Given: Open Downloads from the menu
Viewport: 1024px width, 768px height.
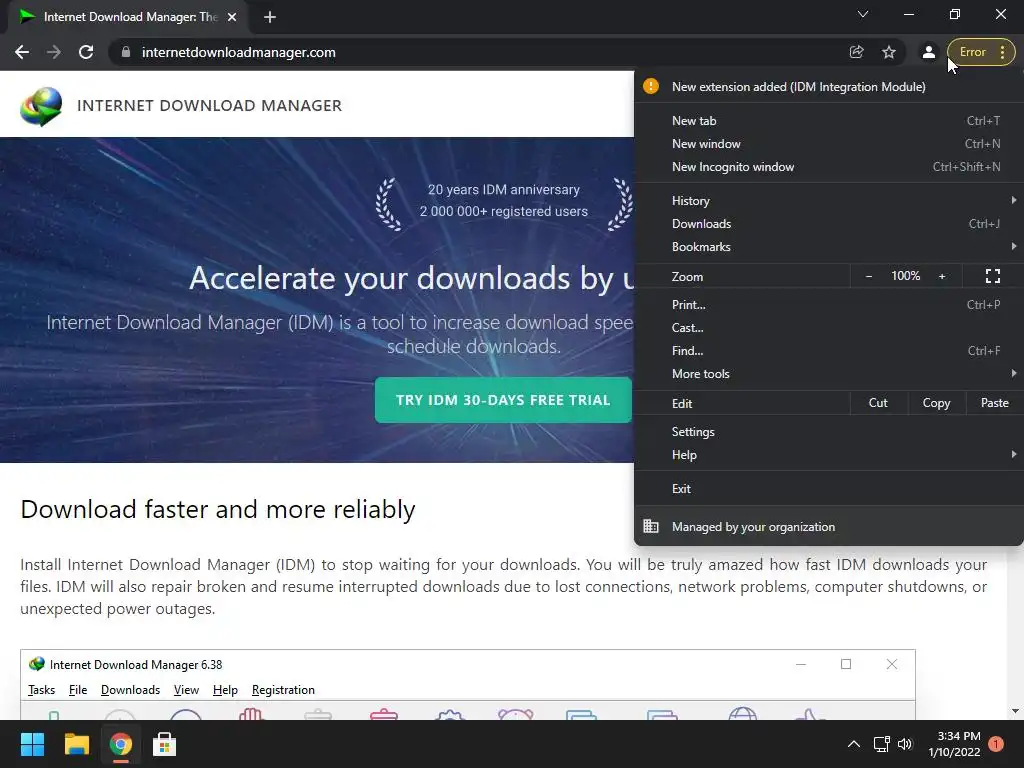Looking at the screenshot, I should [829, 223].
